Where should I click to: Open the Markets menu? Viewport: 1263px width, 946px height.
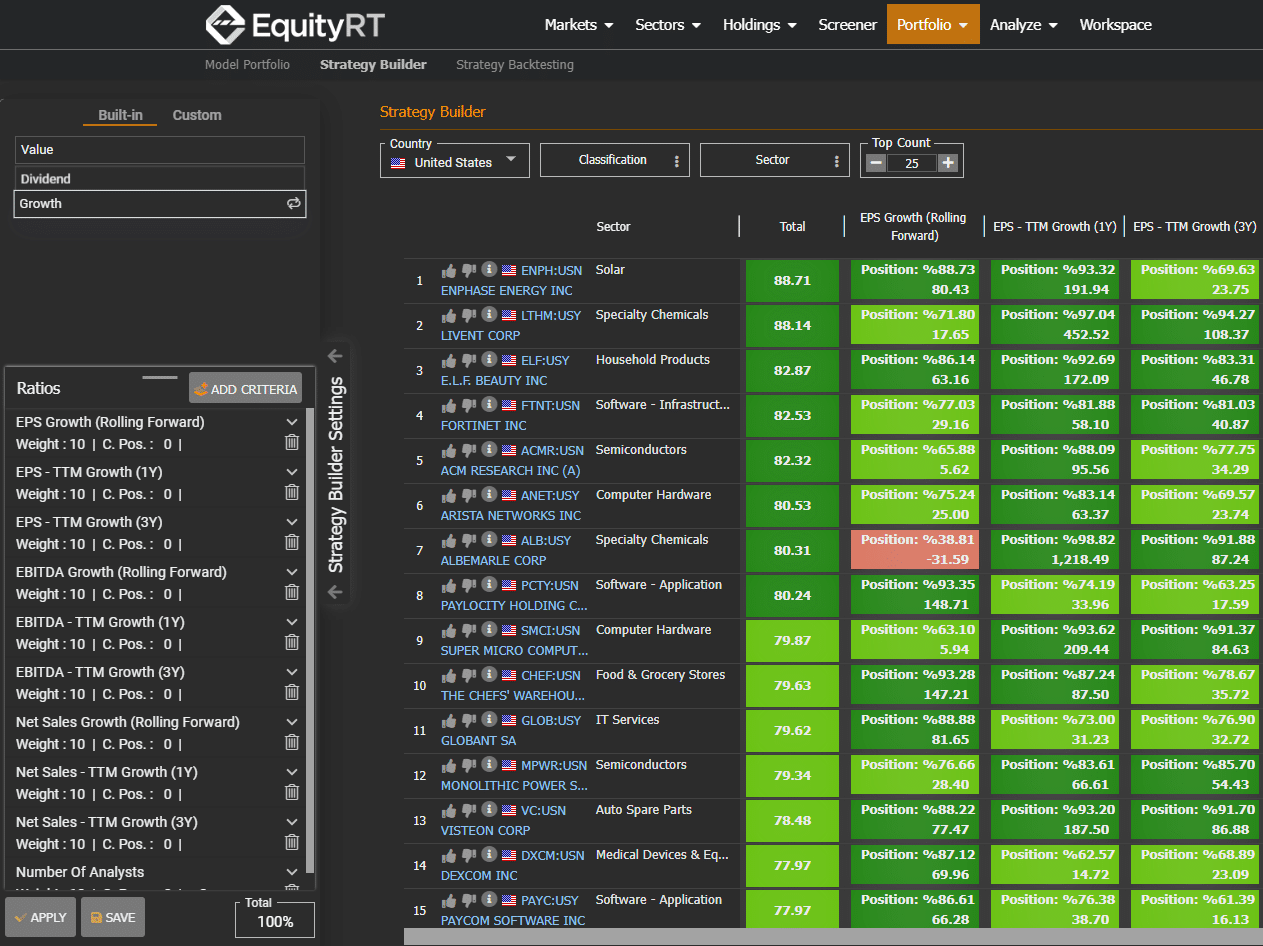(x=579, y=25)
